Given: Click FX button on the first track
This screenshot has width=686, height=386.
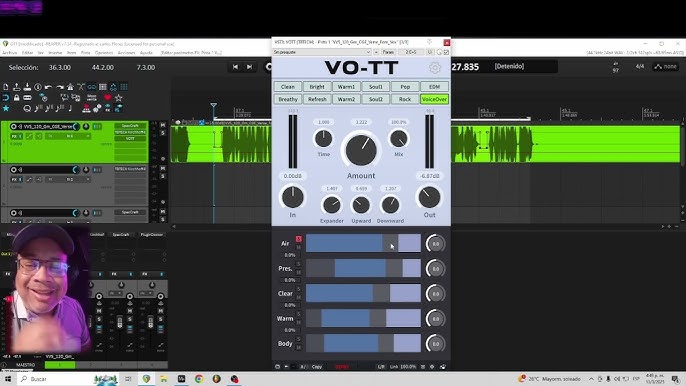Looking at the screenshot, I should click(14, 137).
